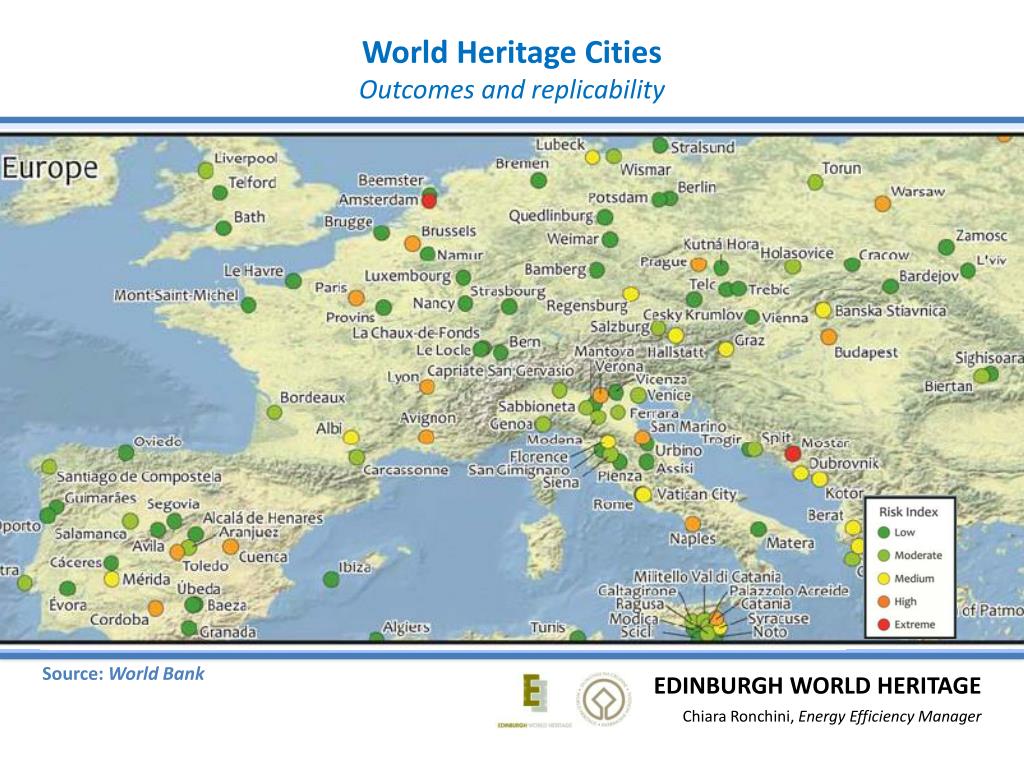The image size is (1024, 768).
Task: Select the Liverpool map marker
Action: tap(206, 170)
